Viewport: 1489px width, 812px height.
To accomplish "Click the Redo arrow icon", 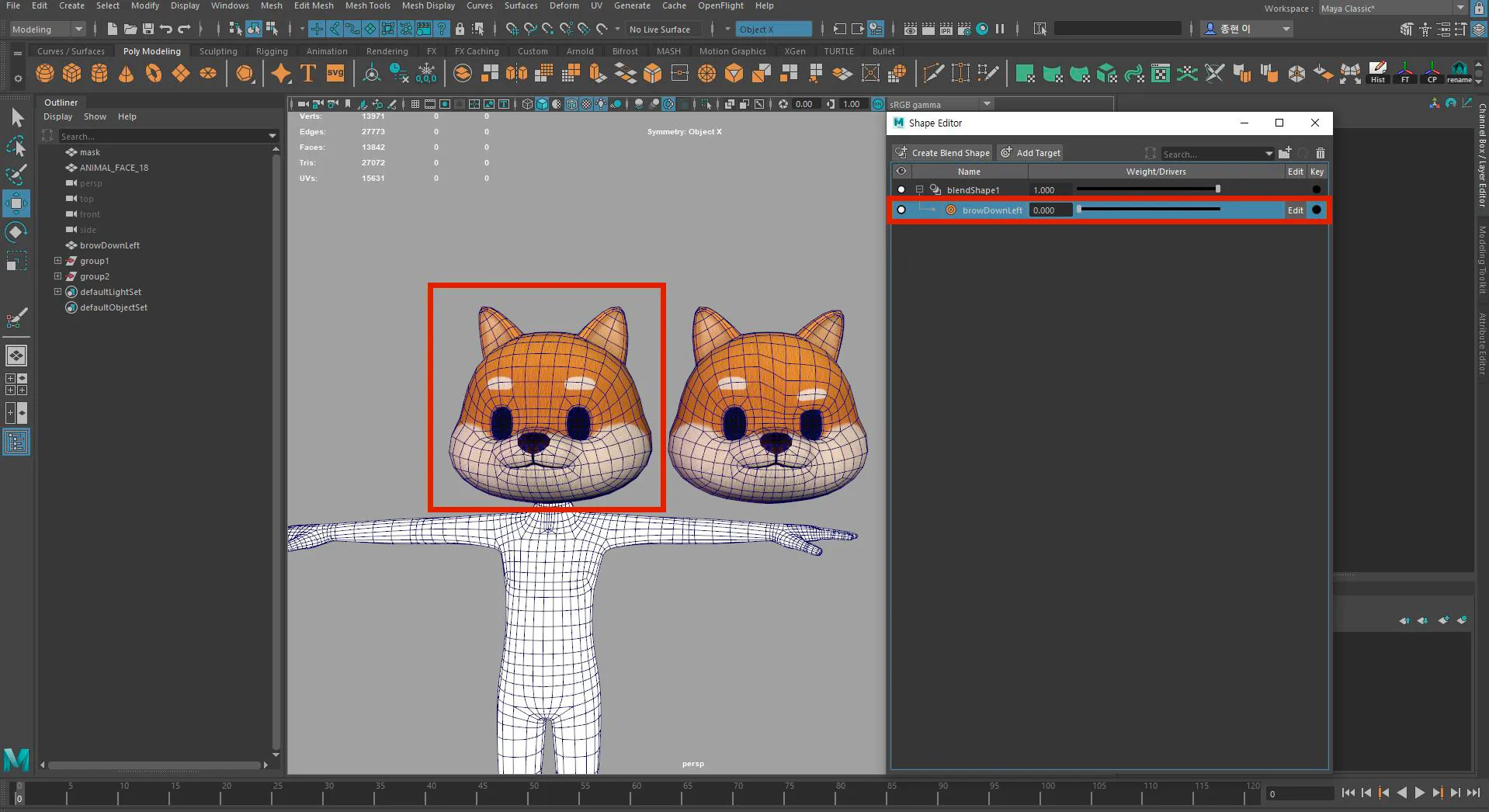I will (184, 29).
